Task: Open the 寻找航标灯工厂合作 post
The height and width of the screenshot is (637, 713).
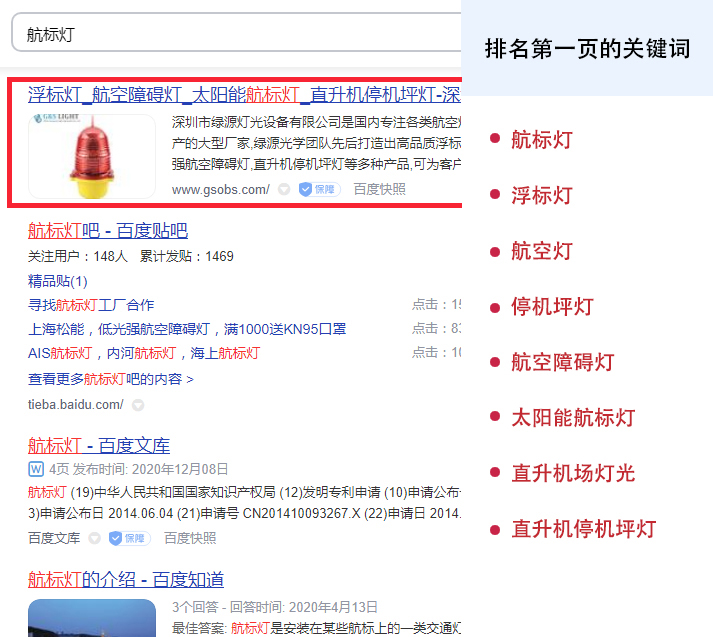Action: (91, 305)
